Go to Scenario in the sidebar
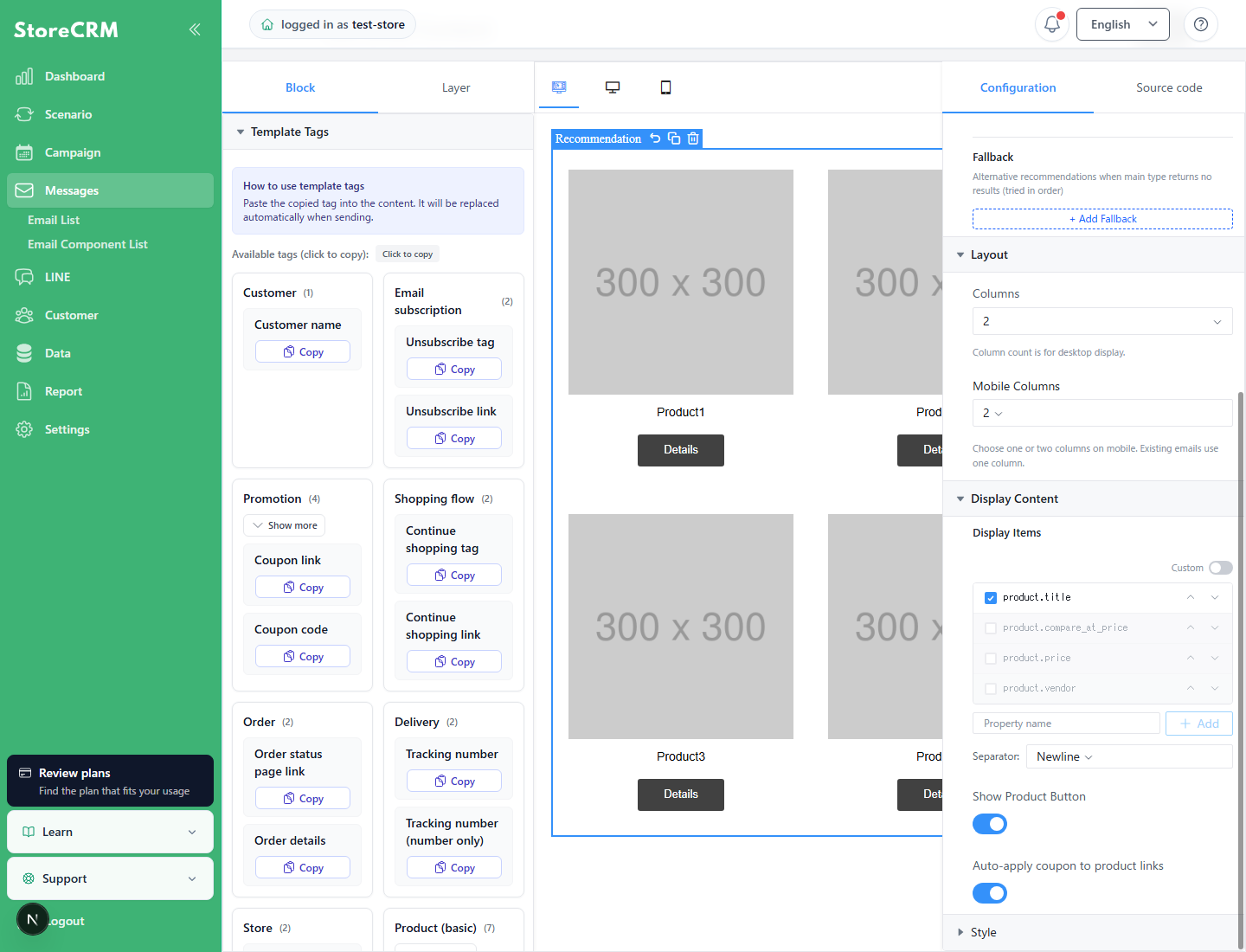Screen dimensions: 1246x952 pos(110,114)
